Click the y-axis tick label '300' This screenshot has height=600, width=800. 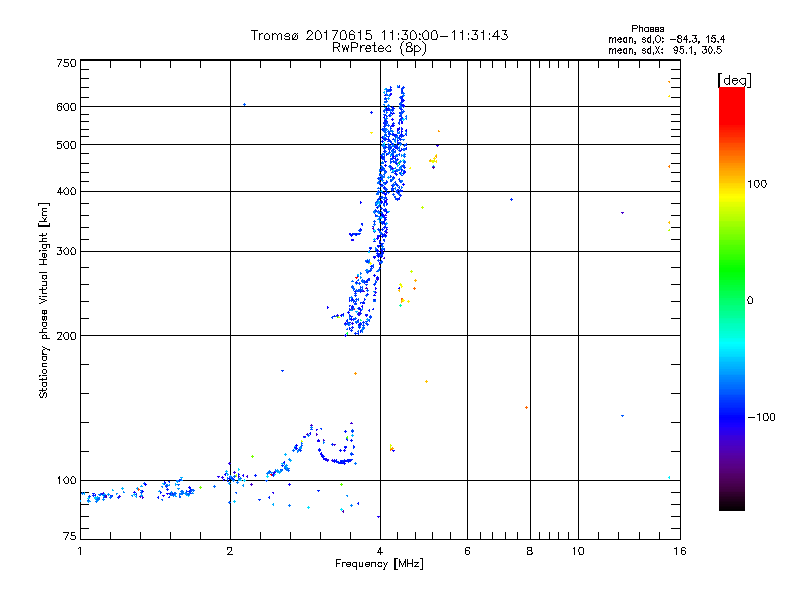[x=66, y=252]
